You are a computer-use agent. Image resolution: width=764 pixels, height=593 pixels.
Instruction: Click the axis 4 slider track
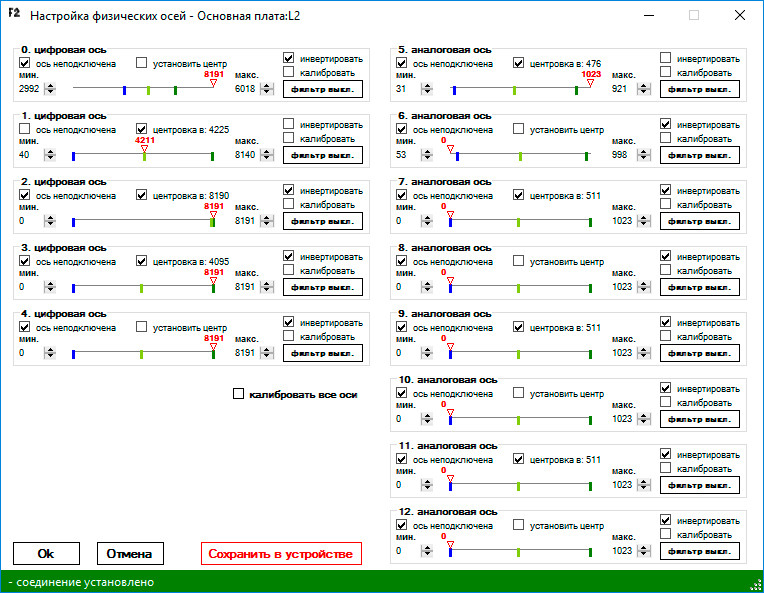[x=143, y=352]
